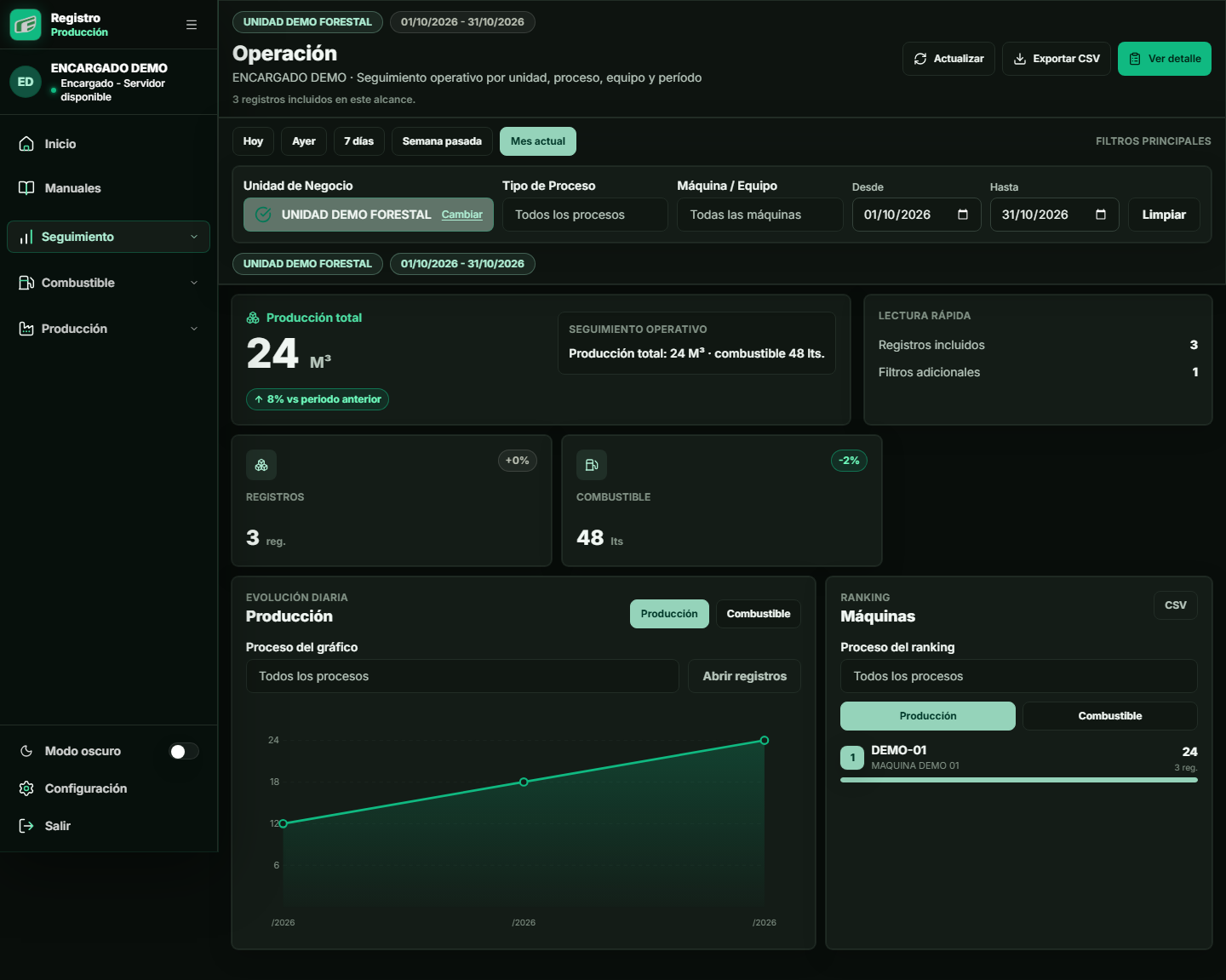Toggle the Modo oscuro switch

point(184,751)
